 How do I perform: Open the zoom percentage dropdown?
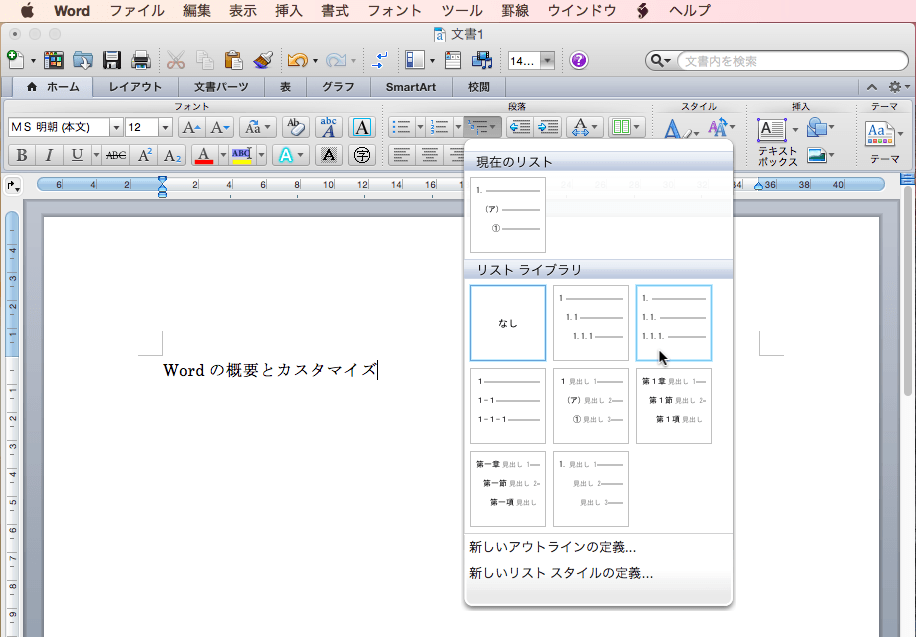(547, 60)
